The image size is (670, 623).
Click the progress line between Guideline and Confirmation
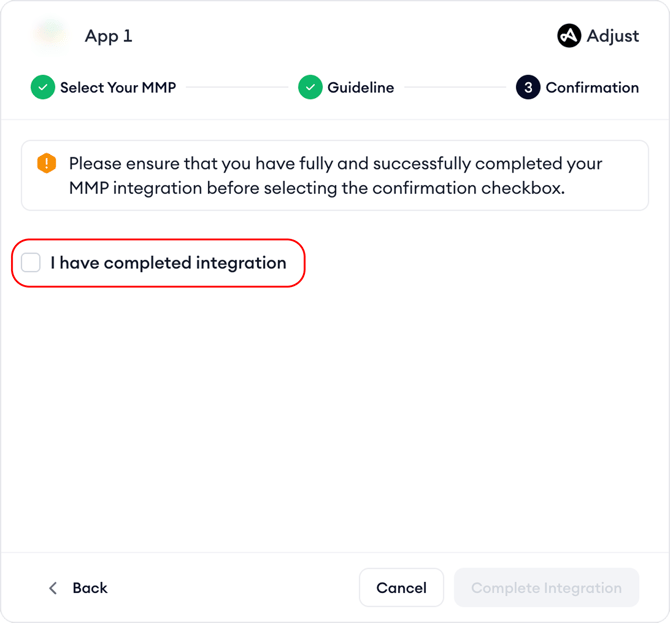[454, 87]
